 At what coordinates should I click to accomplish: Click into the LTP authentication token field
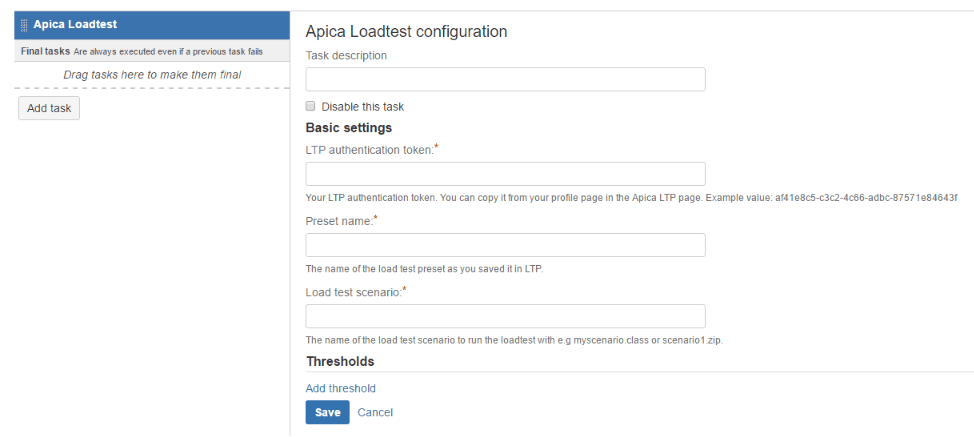[x=505, y=174]
